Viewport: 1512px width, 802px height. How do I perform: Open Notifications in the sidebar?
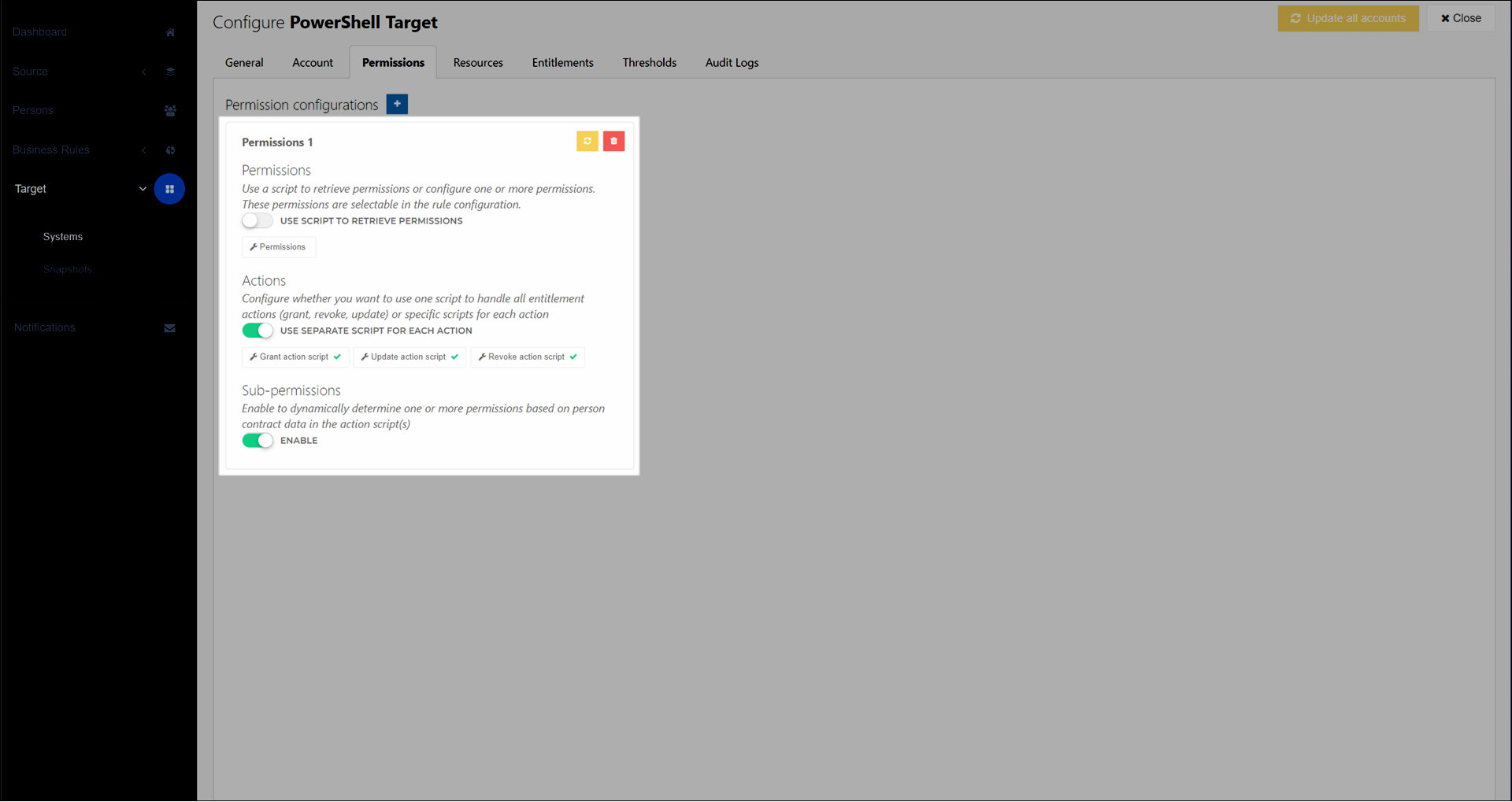coord(44,328)
